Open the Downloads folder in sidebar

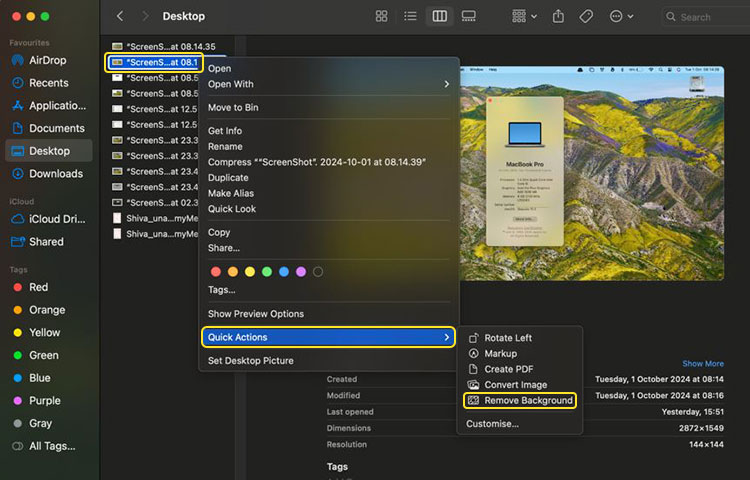(55, 173)
